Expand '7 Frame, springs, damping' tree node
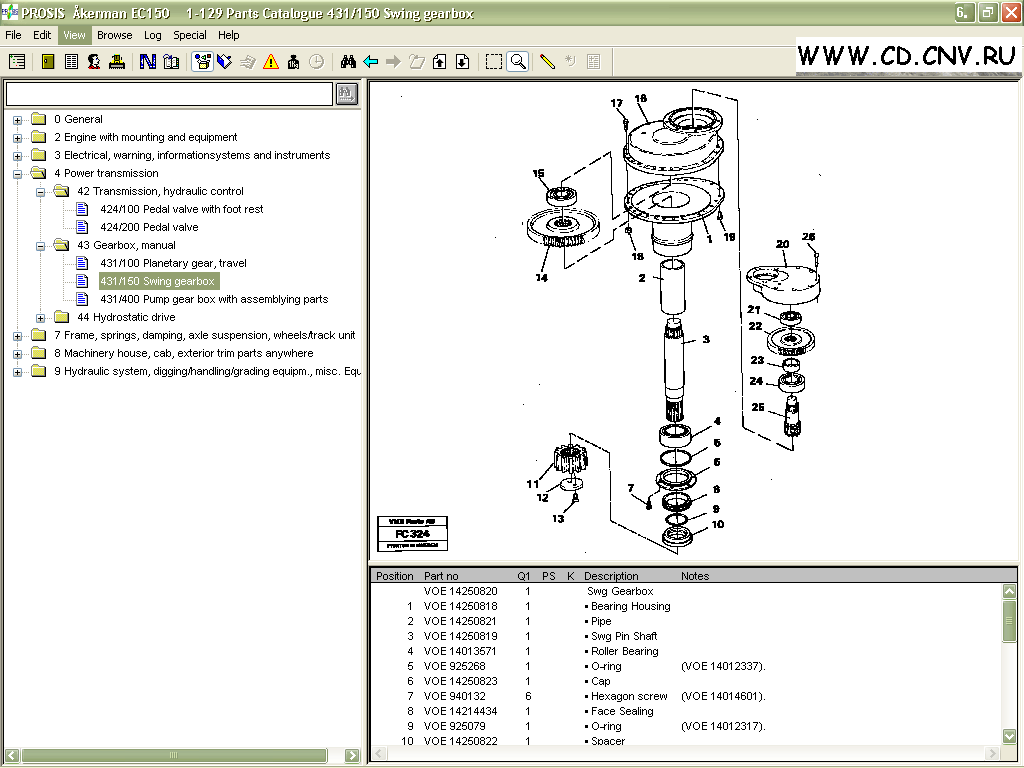This screenshot has width=1024, height=768. click(18, 336)
